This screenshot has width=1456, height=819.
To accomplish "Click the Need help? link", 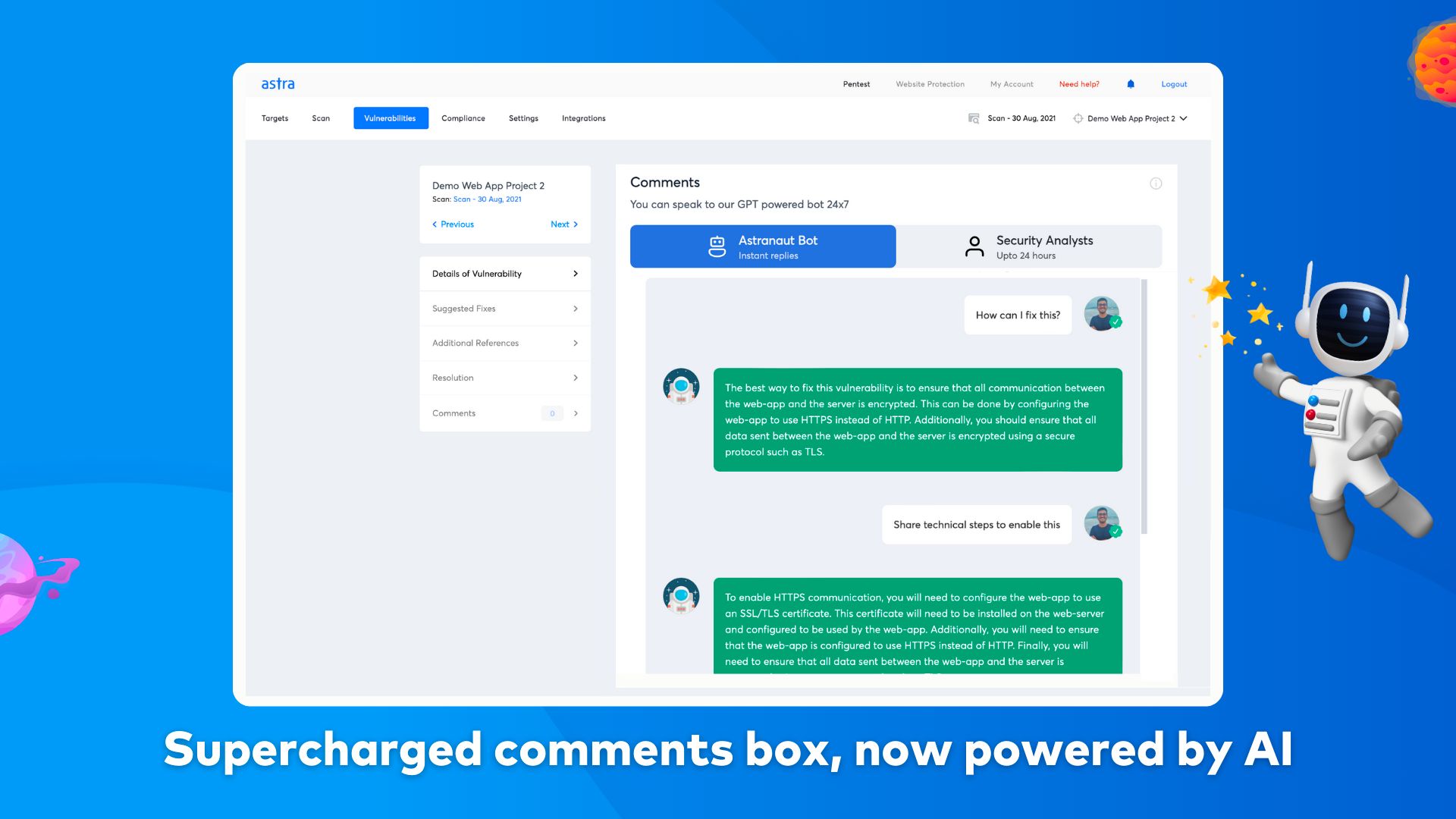I will point(1079,84).
